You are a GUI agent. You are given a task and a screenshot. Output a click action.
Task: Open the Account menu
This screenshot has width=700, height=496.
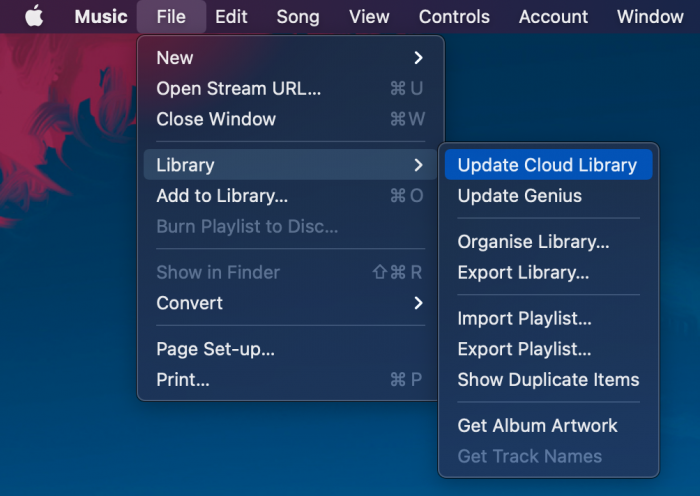click(x=553, y=17)
